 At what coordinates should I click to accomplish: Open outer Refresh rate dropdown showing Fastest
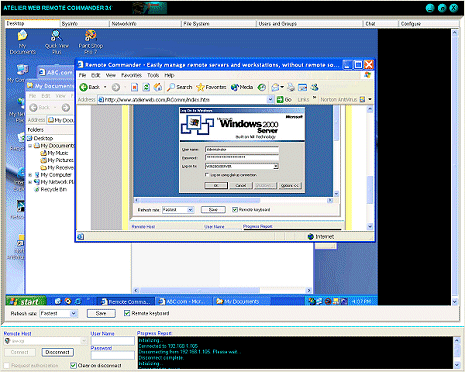click(74, 313)
